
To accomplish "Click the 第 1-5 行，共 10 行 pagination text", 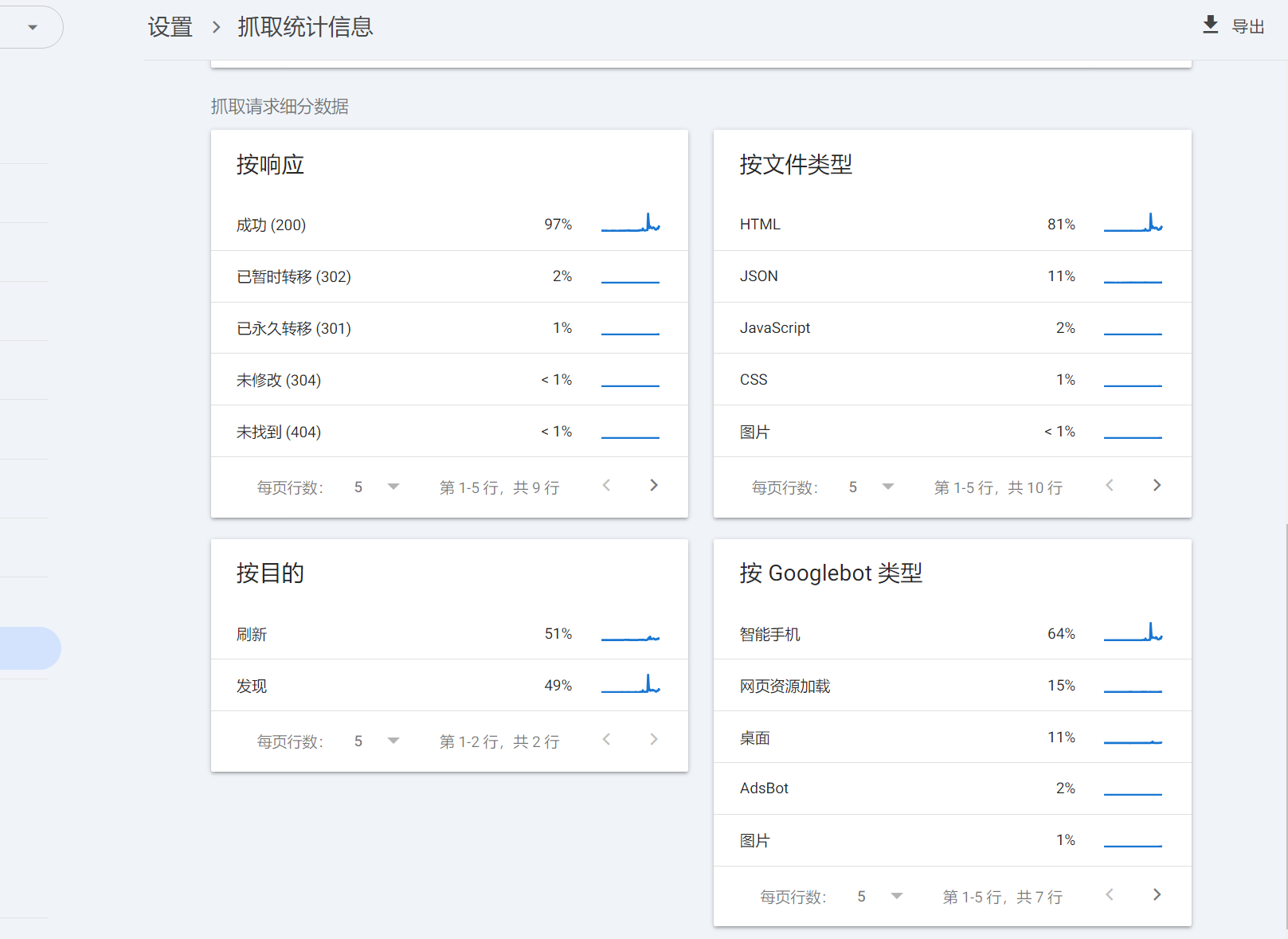I will (x=998, y=487).
